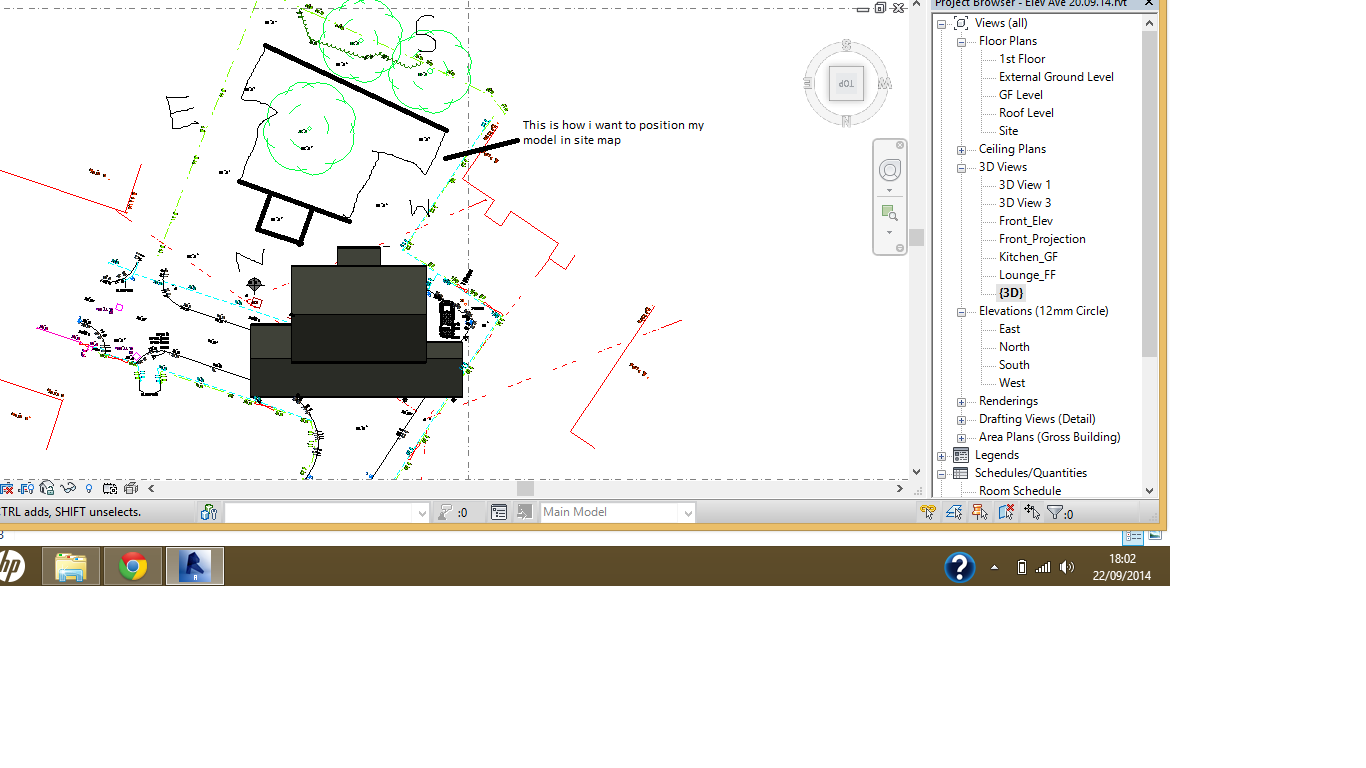Click the Revit taskbar button
Image resolution: width=1366 pixels, height=768 pixels.
pos(194,566)
